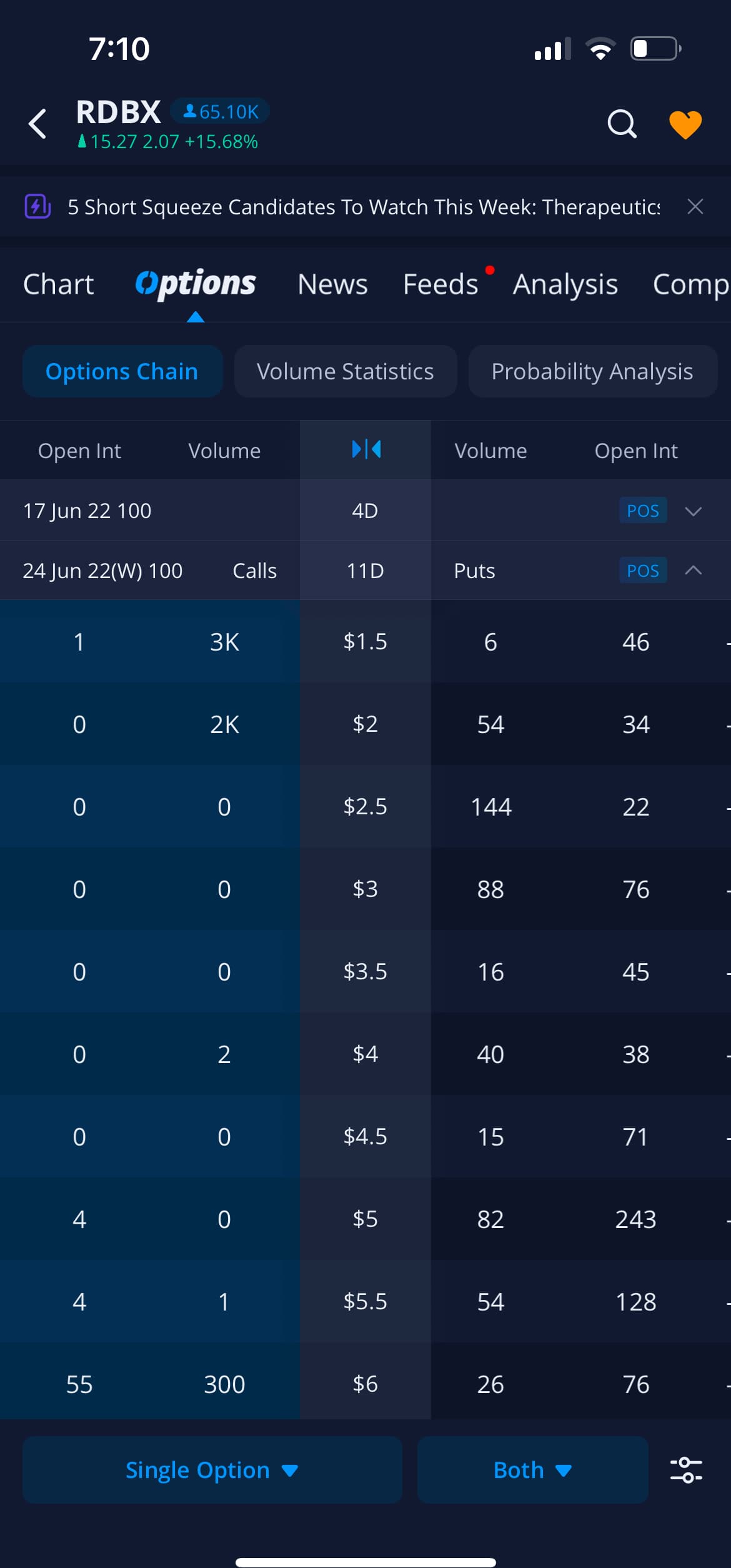Tap the back arrow icon
The height and width of the screenshot is (1568, 731).
point(37,123)
